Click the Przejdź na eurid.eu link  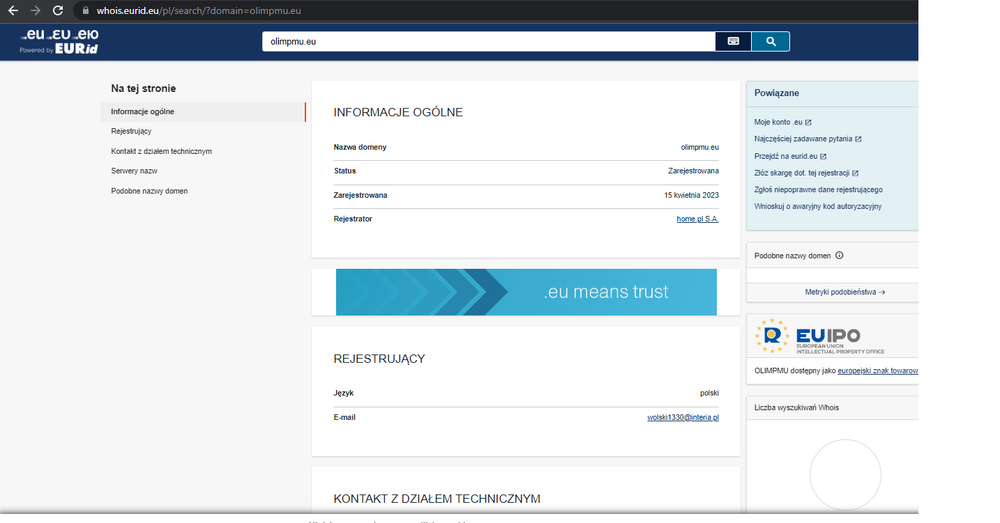coord(790,156)
